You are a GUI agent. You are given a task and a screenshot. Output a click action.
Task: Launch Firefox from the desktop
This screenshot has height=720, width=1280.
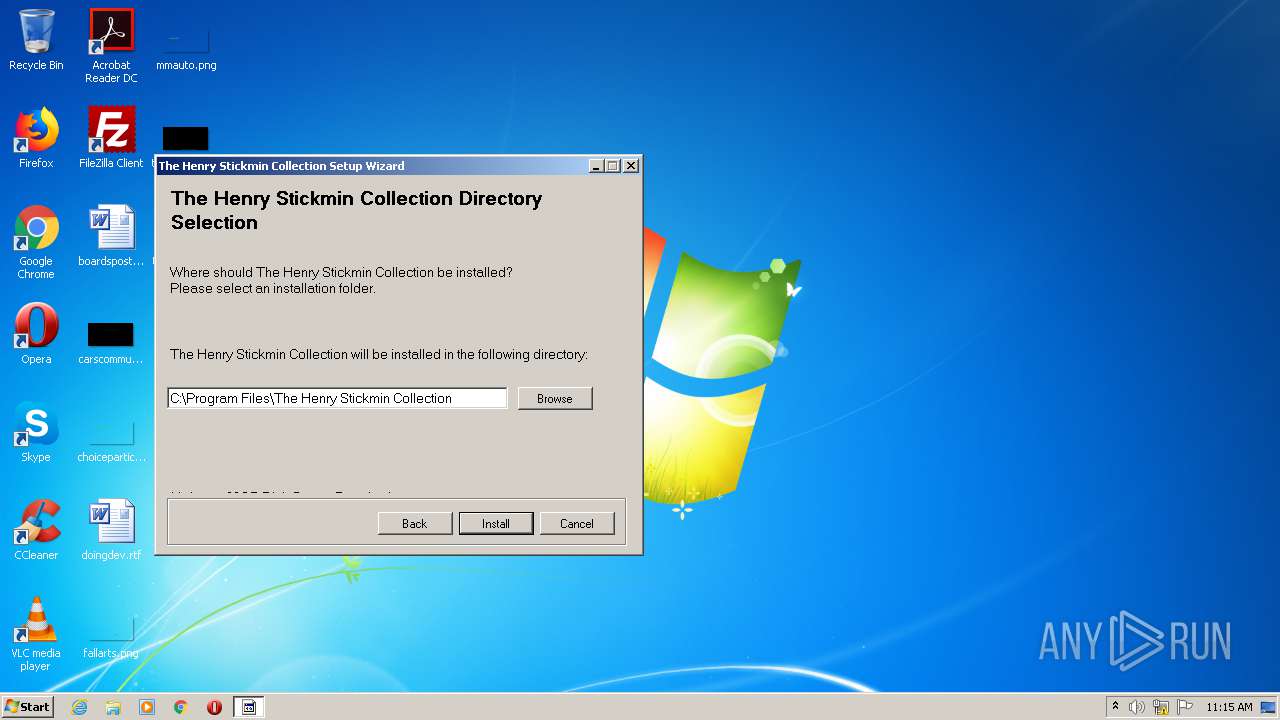click(x=36, y=138)
